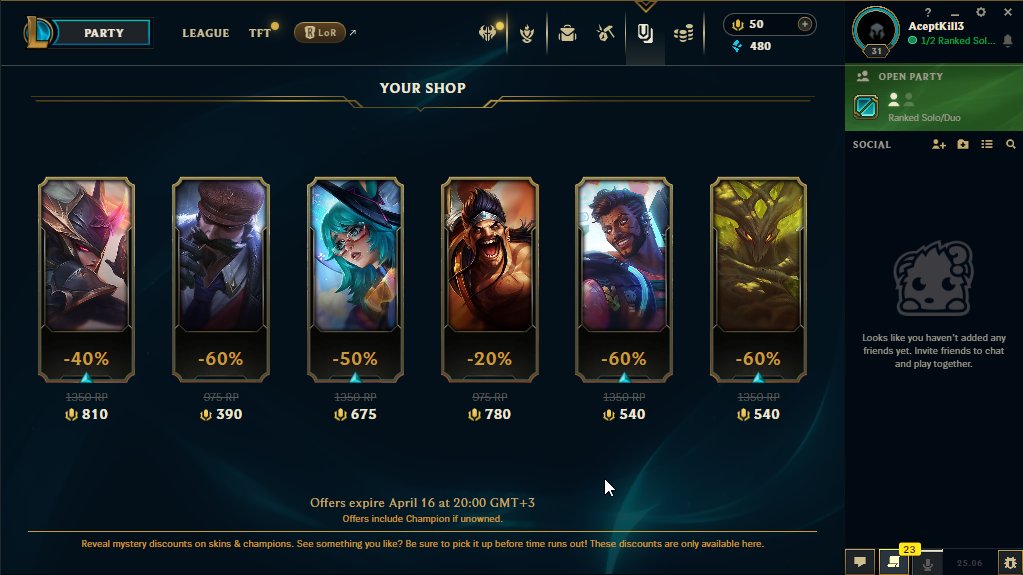Open the Loot hammer icon
This screenshot has width=1023, height=575.
click(605, 33)
